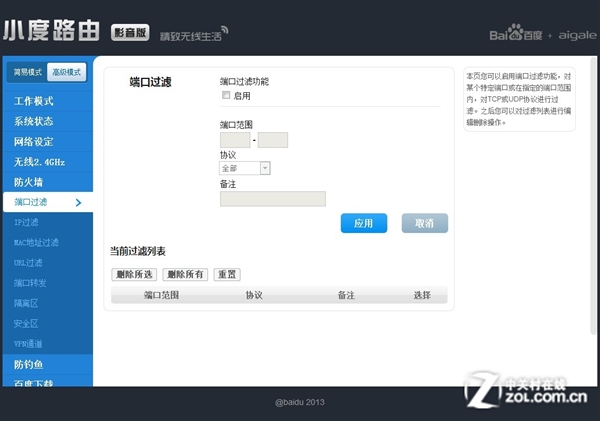
Task: Open the 协议 protocol dropdown
Action: 245,168
